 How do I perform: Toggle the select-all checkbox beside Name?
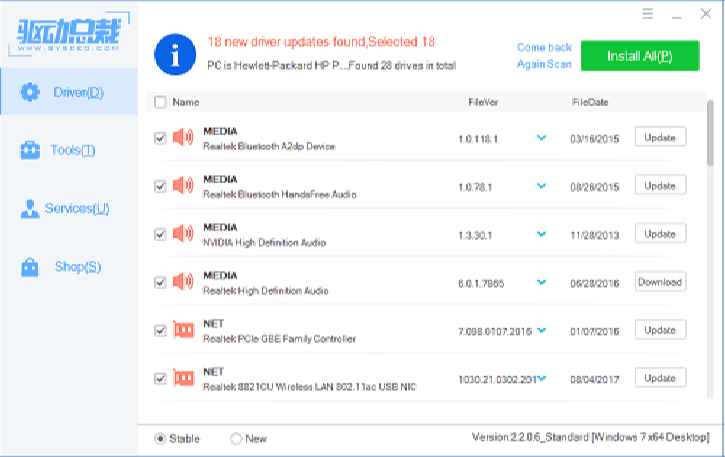tap(160, 102)
